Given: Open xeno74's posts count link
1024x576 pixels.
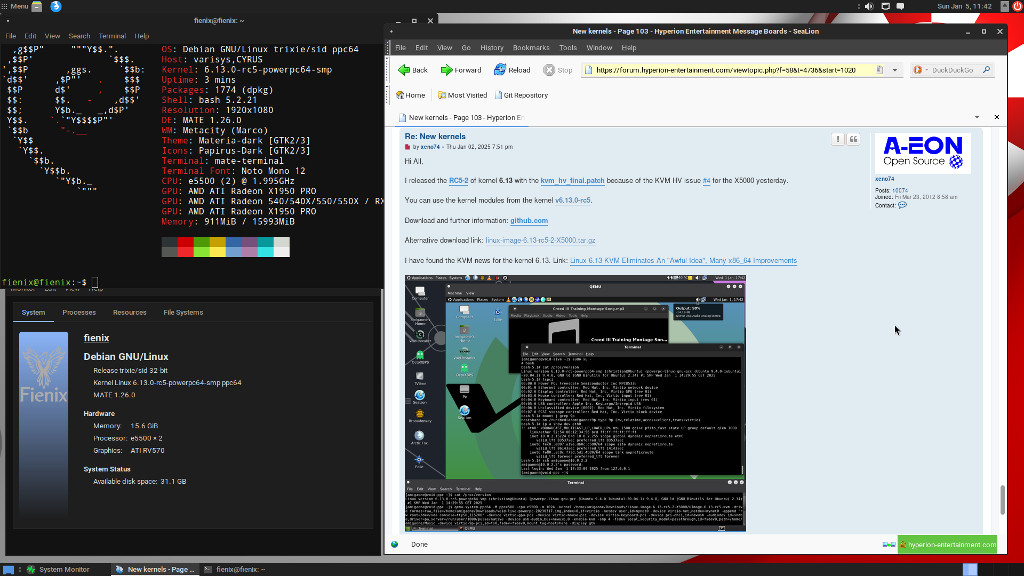Looking at the screenshot, I should pos(900,191).
